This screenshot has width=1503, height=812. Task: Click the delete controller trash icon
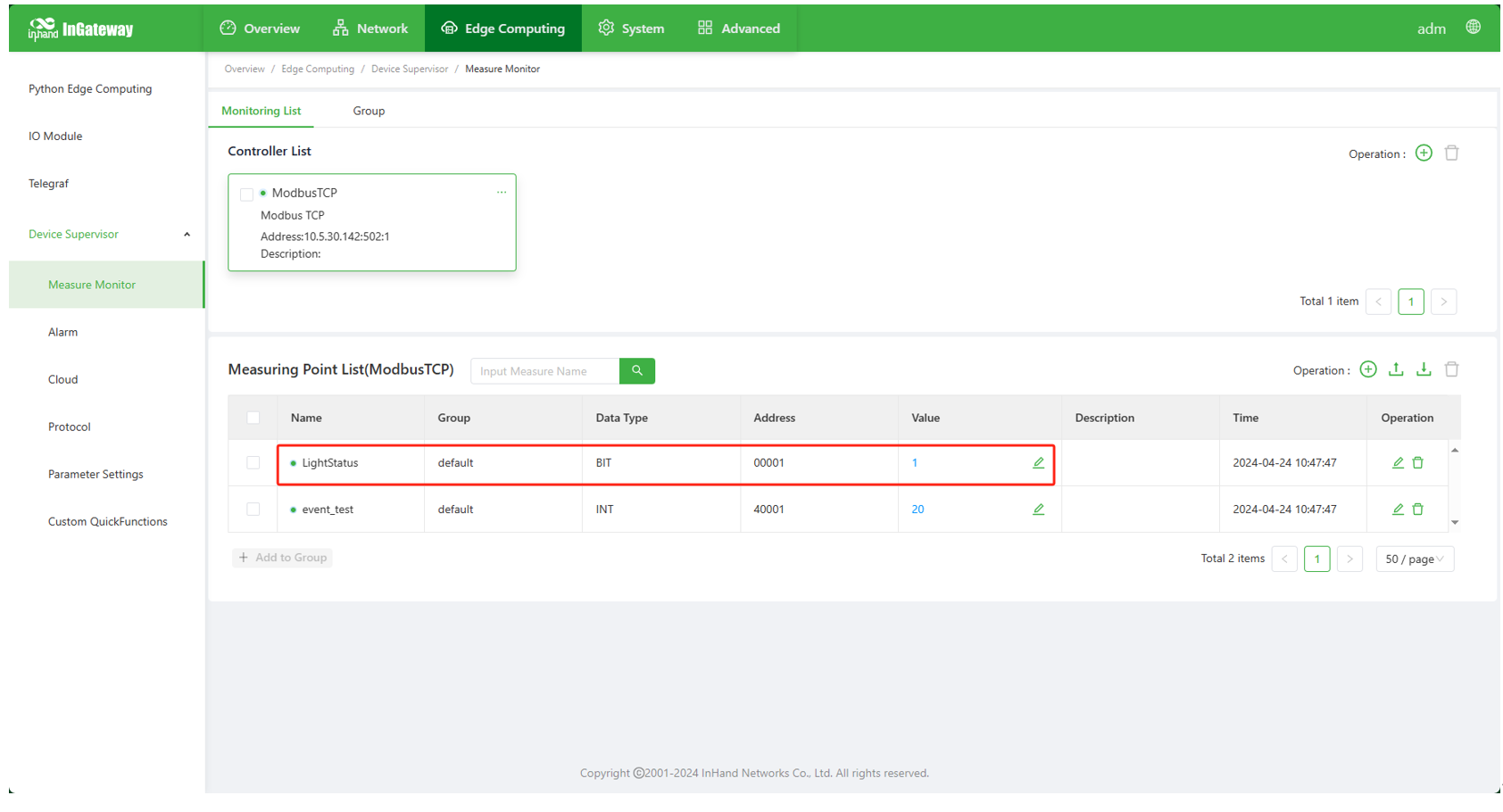[1451, 153]
